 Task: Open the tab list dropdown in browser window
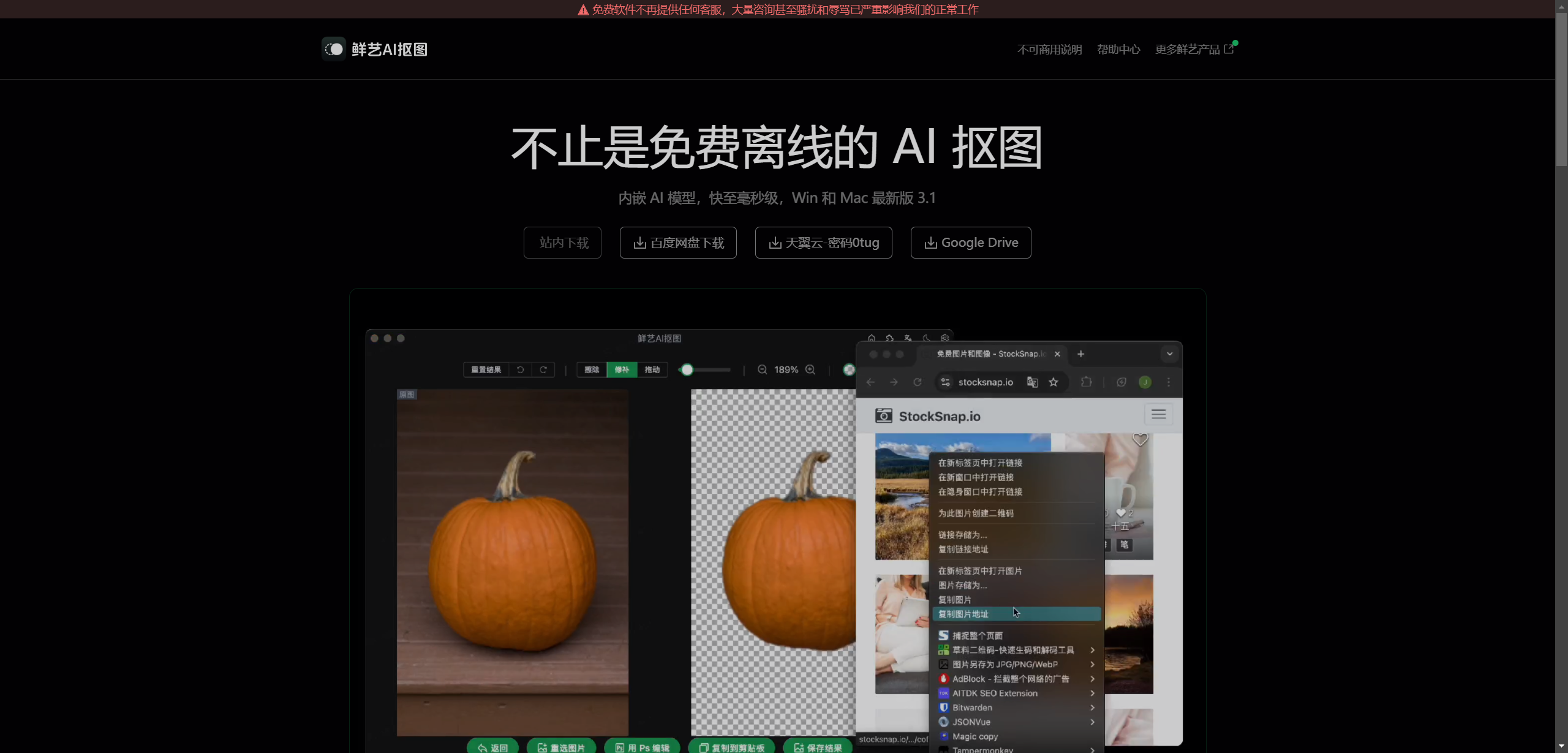coord(1169,354)
